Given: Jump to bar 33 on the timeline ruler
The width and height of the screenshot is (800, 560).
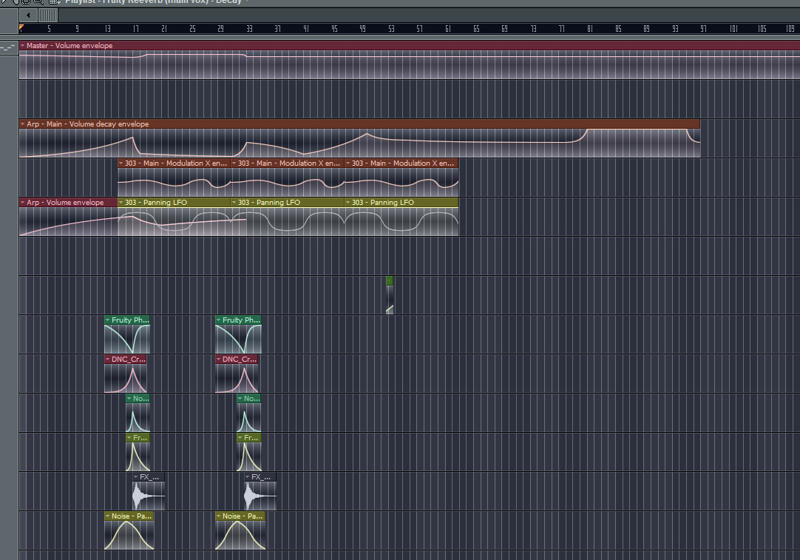Looking at the screenshot, I should [x=248, y=29].
